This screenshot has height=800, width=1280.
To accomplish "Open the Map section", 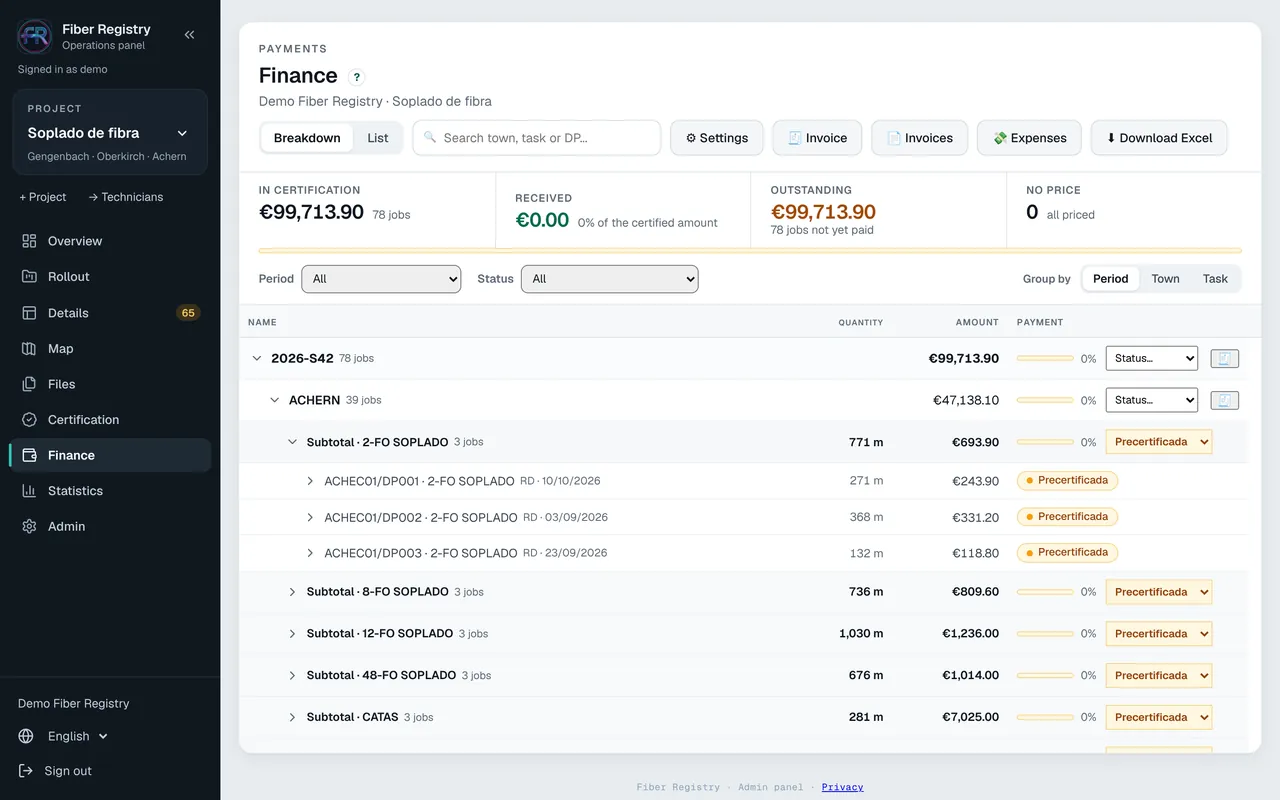I will tap(110, 349).
